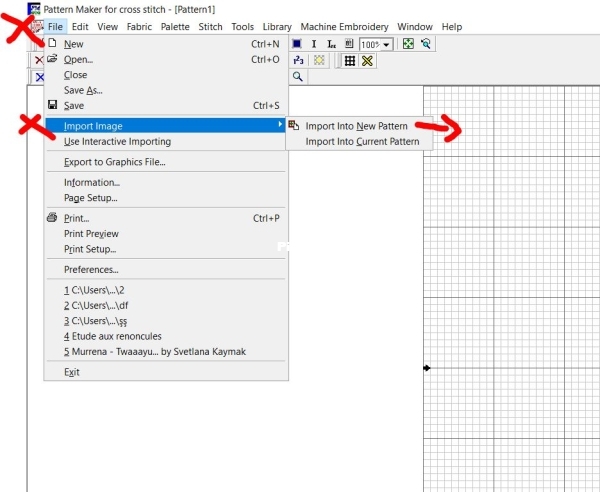Viewport: 600px width, 492px height.
Task: Open recent file 5 Murrena by Svetlana Kaymak
Action: click(x=166, y=351)
